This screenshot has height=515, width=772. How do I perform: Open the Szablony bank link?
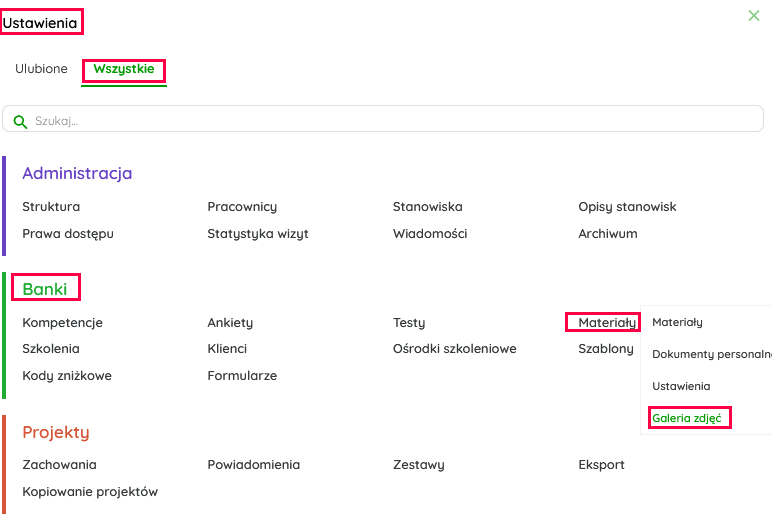606,349
